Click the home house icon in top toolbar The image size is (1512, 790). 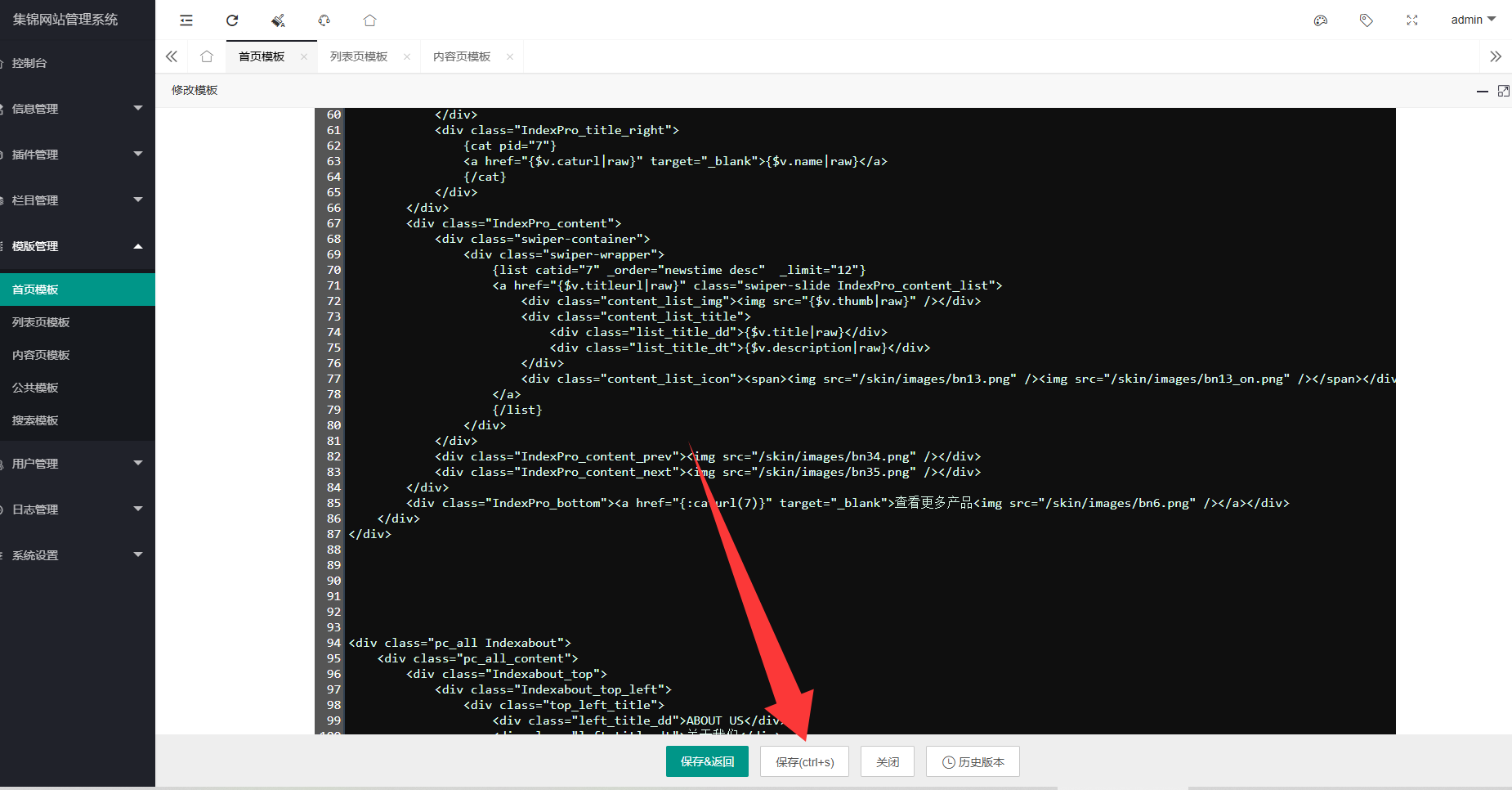click(x=369, y=20)
